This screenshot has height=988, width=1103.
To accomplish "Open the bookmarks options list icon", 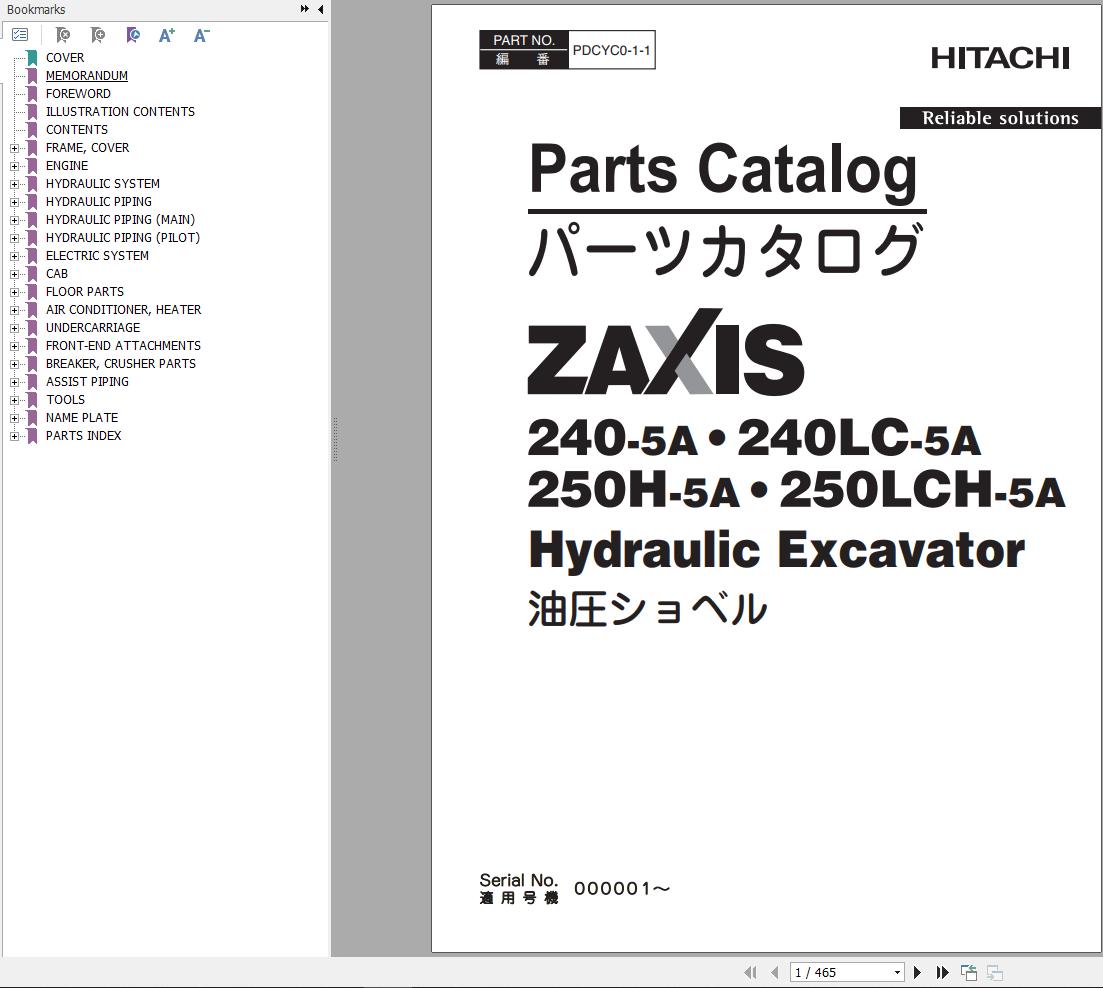I will click(20, 34).
